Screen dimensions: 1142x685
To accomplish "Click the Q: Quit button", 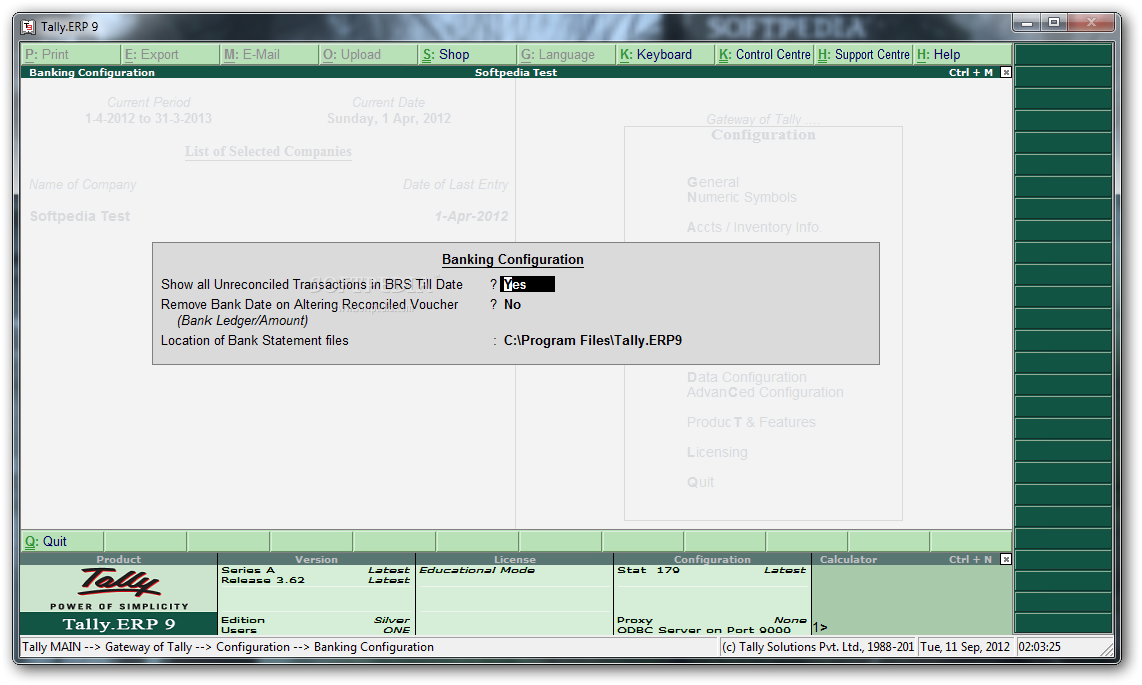I will [63, 542].
